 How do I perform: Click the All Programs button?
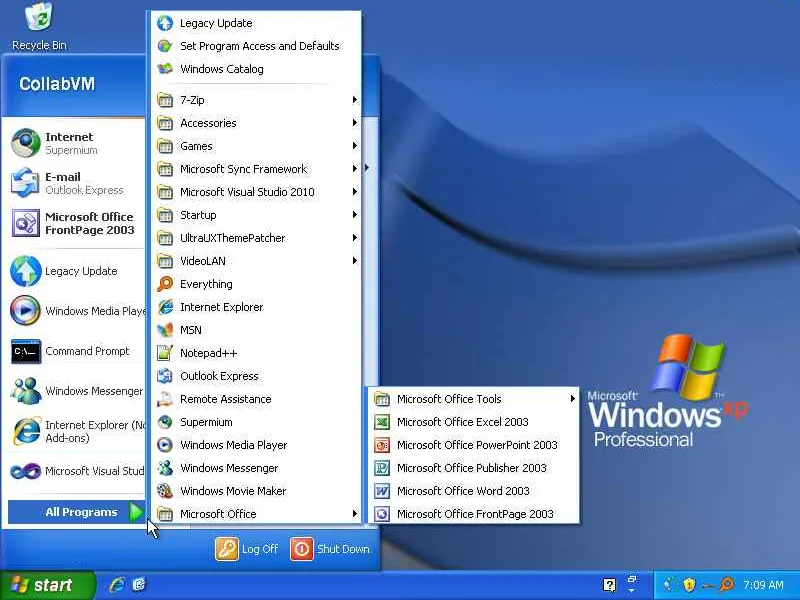pyautogui.click(x=77, y=512)
